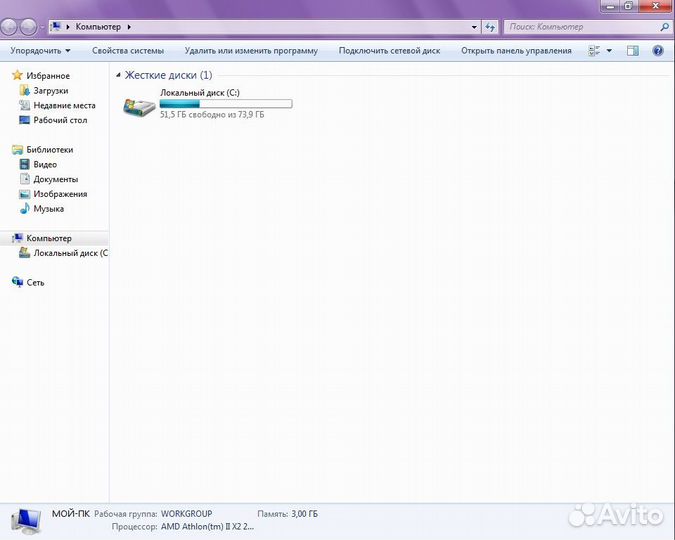This screenshot has height=540, width=675.
Task: Open Загрузки folder under Избранное
Action: 50,90
